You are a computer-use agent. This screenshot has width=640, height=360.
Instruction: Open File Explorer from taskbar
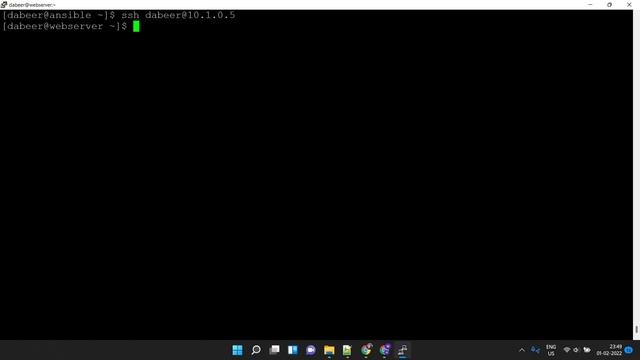pos(329,350)
